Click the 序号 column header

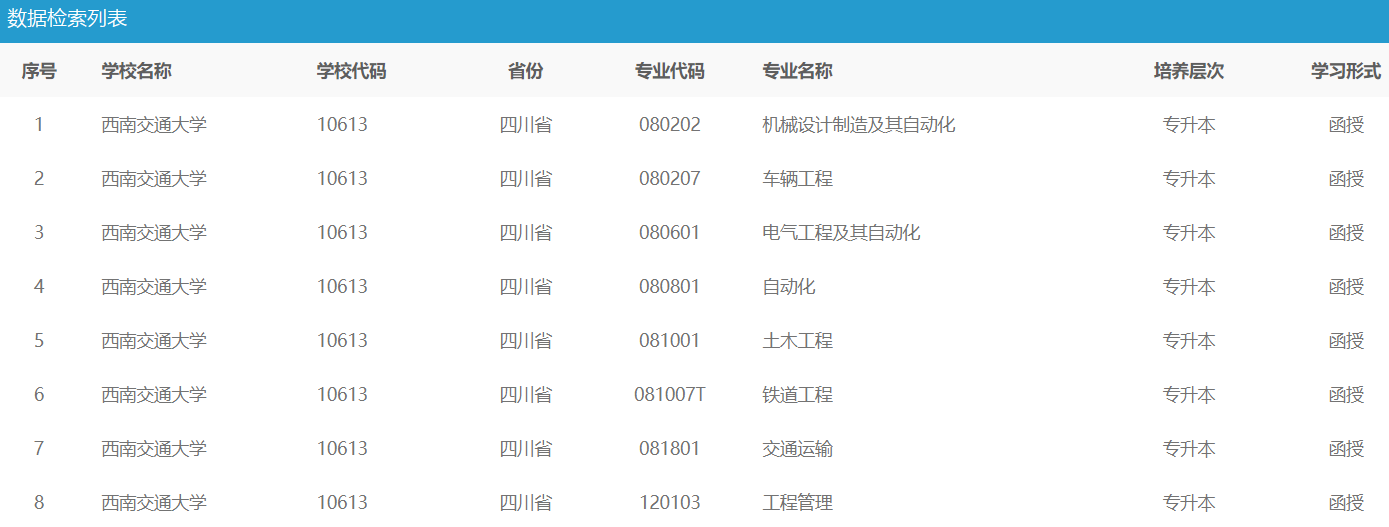39,71
